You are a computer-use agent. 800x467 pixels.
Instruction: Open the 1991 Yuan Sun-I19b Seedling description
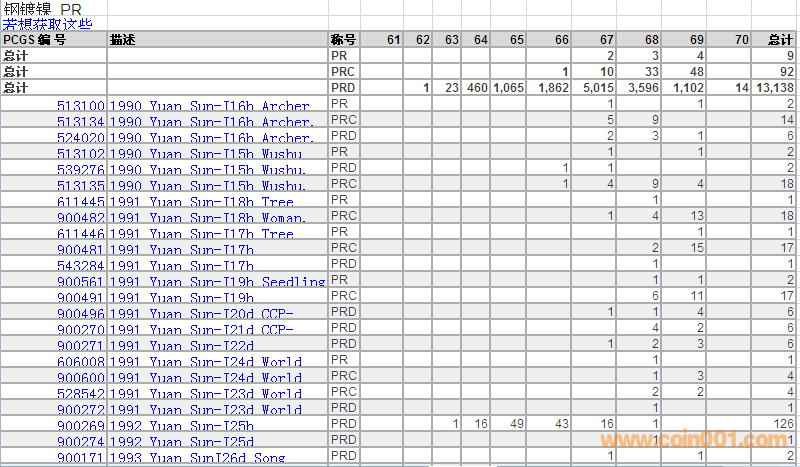217,281
